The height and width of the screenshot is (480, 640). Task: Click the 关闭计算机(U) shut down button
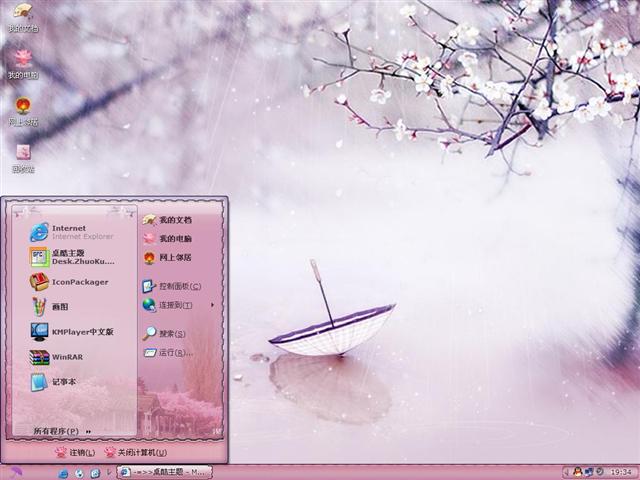(136, 452)
